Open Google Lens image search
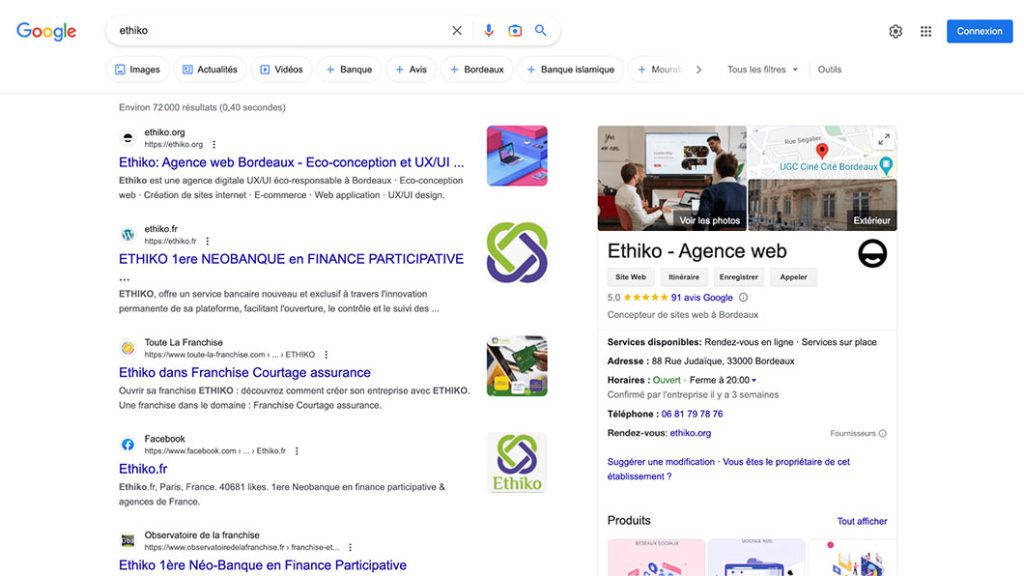Screen dimensions: 1024x576 [x=515, y=31]
